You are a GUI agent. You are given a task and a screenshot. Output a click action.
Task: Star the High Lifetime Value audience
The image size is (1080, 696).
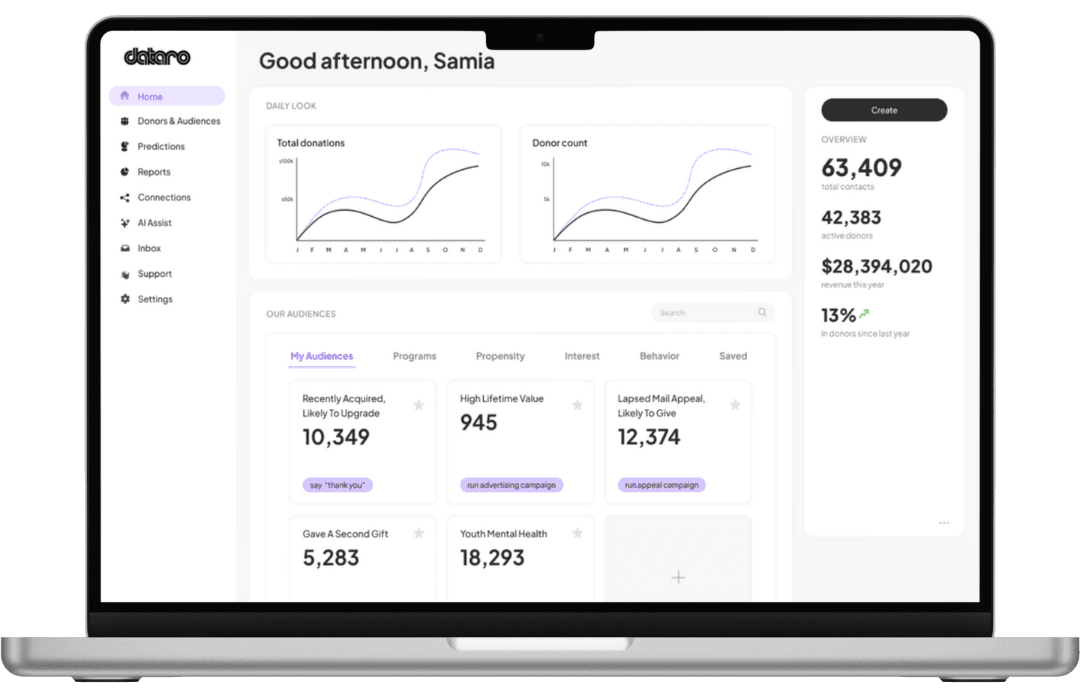(x=578, y=405)
